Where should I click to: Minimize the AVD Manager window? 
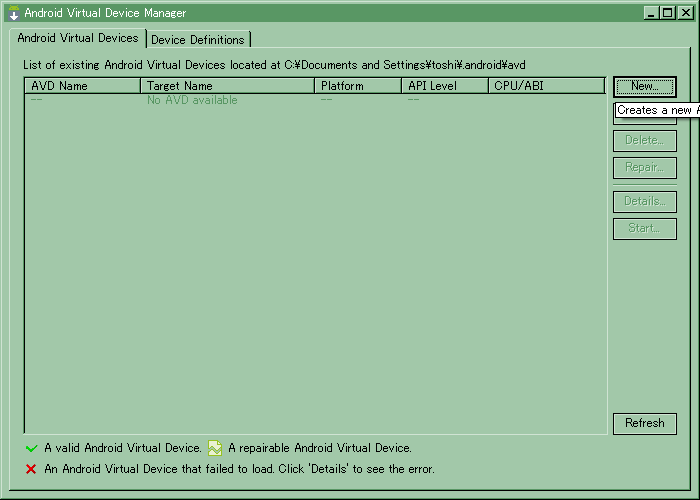(x=651, y=13)
